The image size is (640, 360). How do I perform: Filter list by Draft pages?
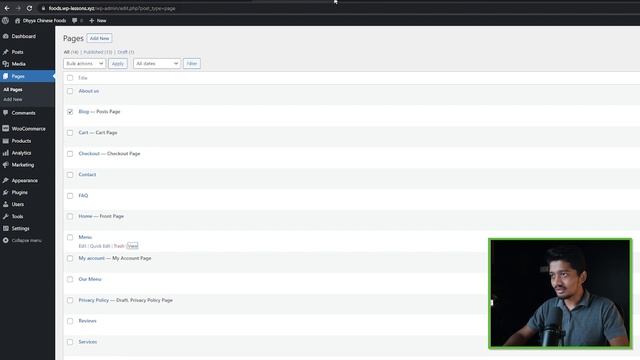point(125,52)
